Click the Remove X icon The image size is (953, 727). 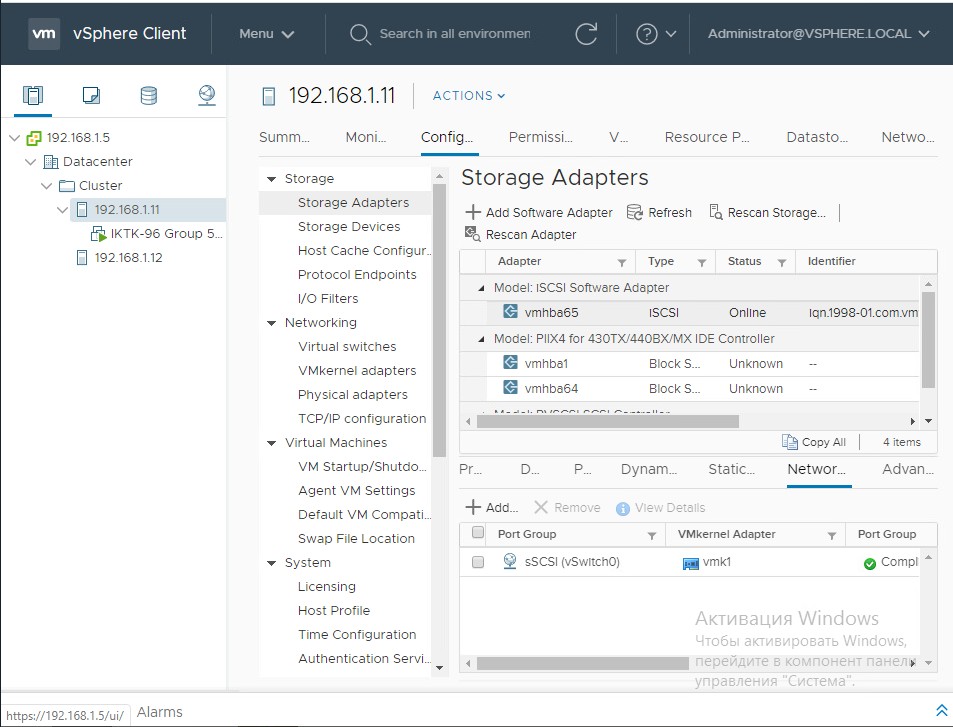[x=541, y=507]
